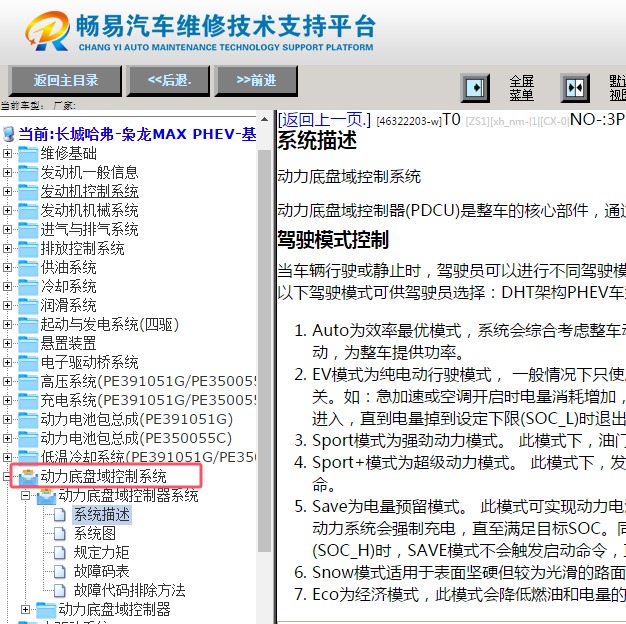Click the 进气与排气系统 folder icon
Viewport: 626px width, 624px height.
[28, 230]
